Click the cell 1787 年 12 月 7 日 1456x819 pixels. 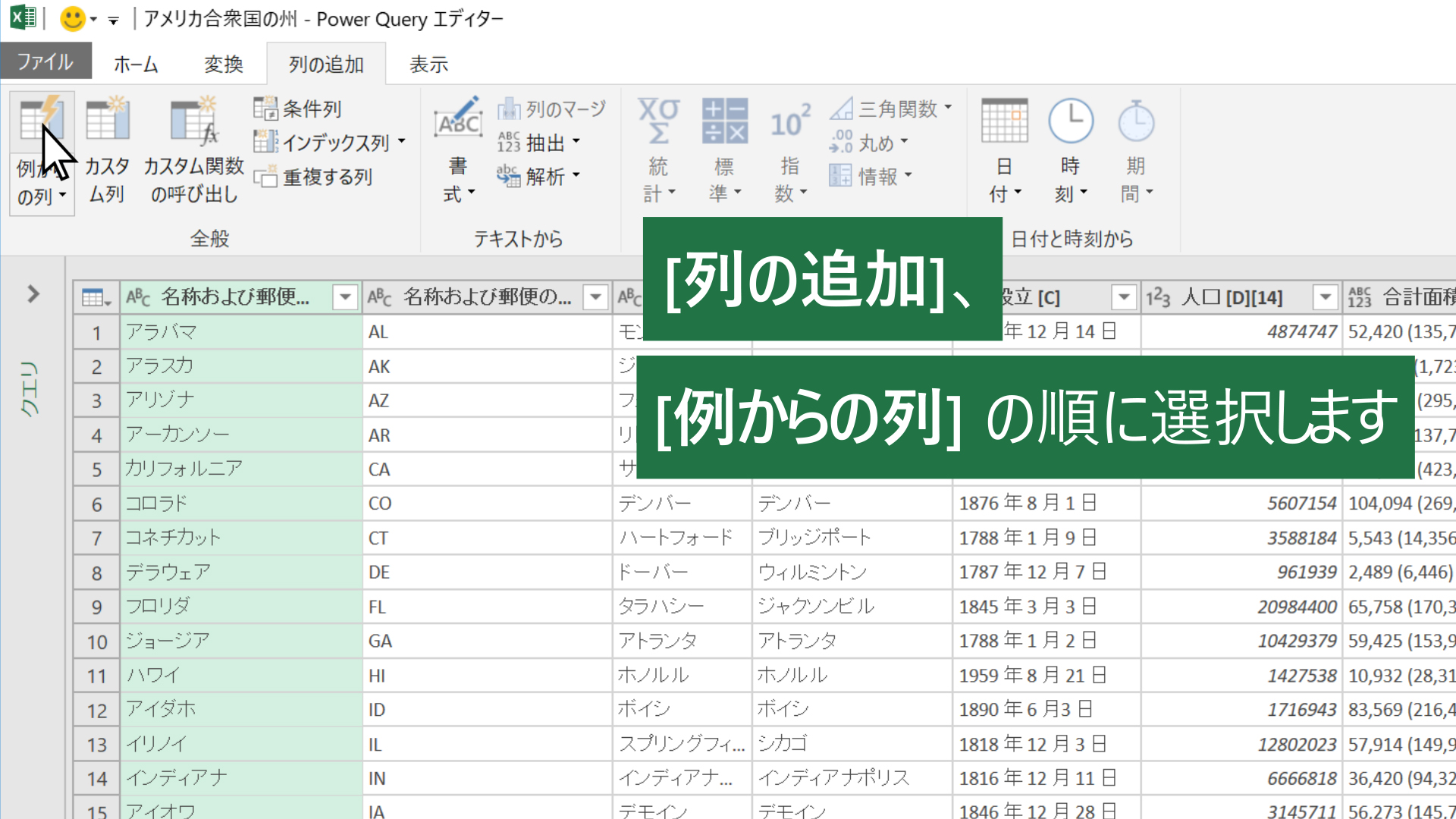click(1046, 572)
